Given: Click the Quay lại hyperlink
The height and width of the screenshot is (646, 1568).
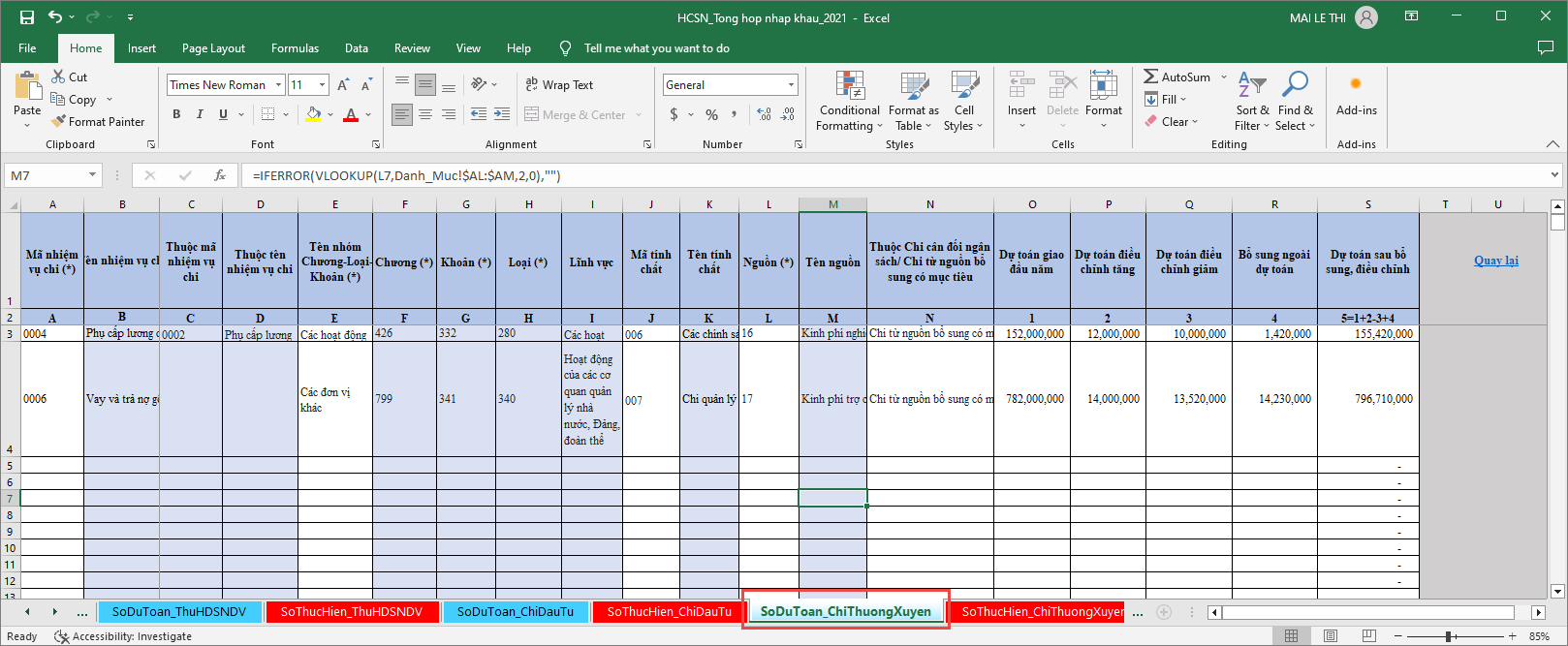Looking at the screenshot, I should click(x=1495, y=261).
